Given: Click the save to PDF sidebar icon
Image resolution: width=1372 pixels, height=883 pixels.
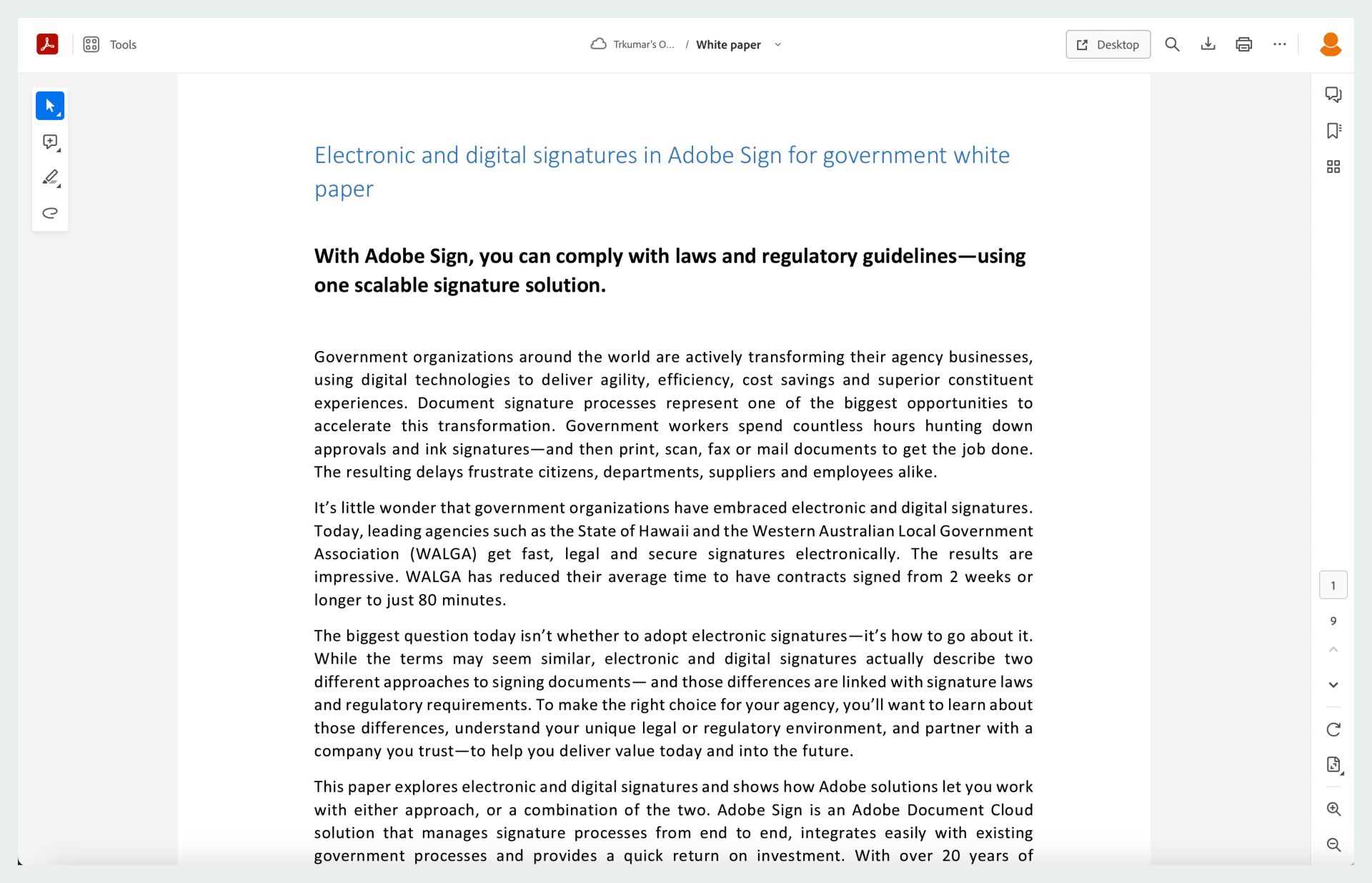Looking at the screenshot, I should (1334, 764).
